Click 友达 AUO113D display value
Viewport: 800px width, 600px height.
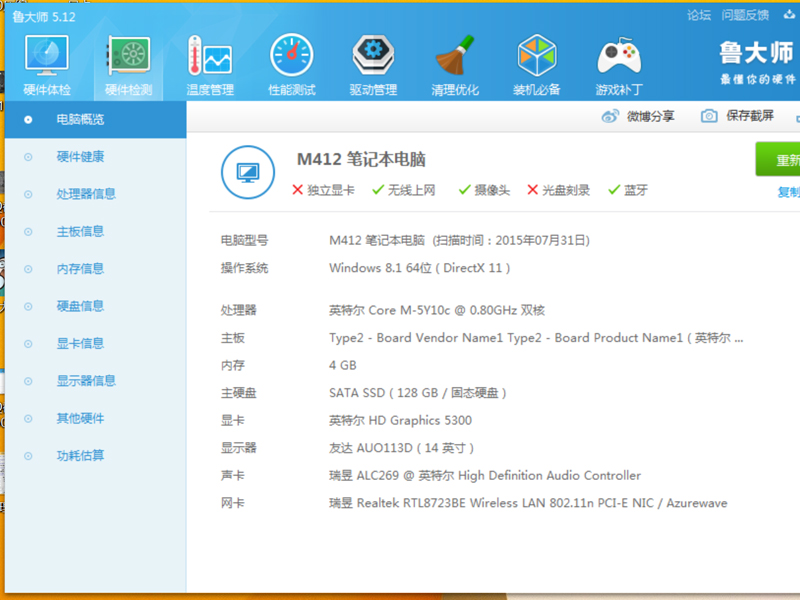[402, 448]
